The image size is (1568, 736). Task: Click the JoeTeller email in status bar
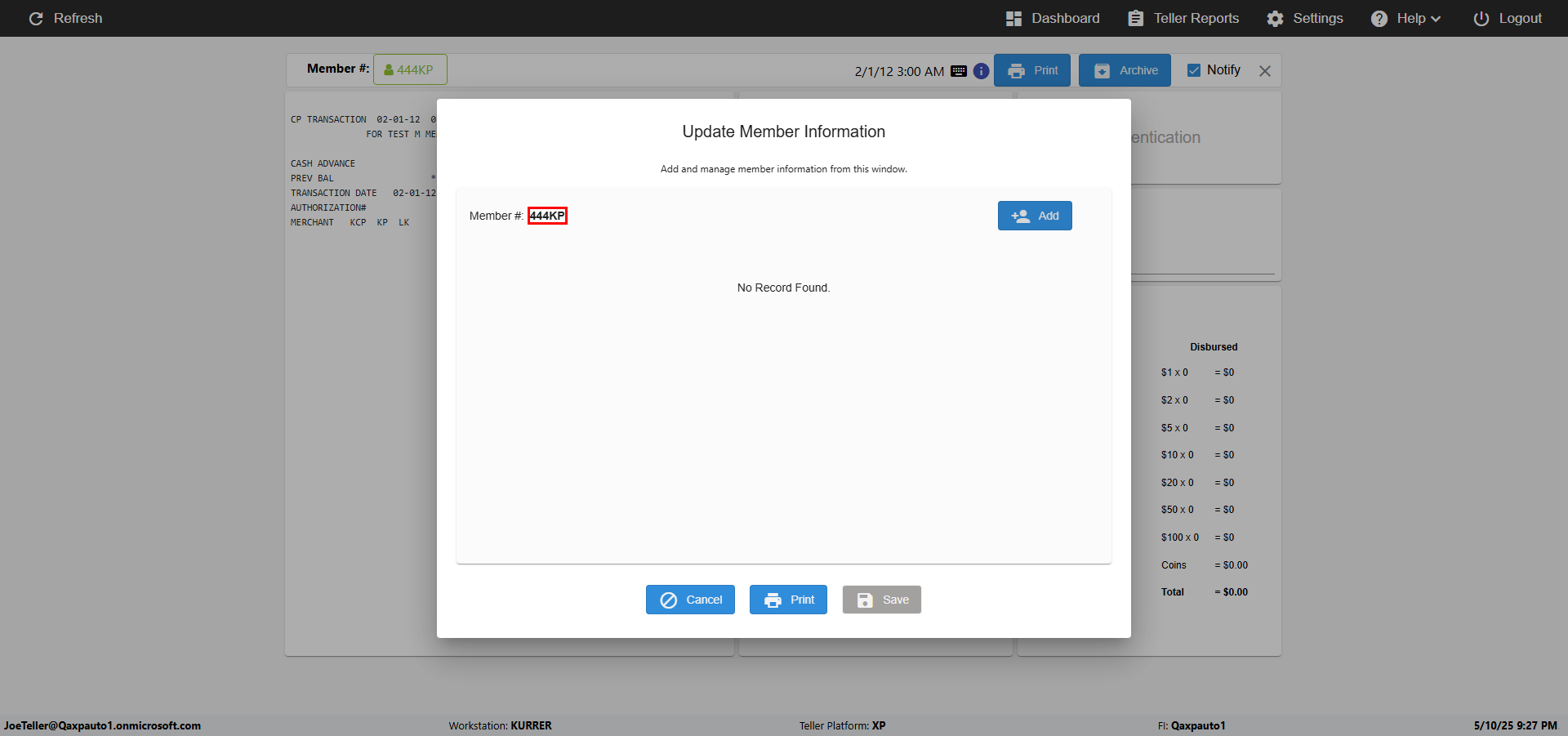click(102, 725)
